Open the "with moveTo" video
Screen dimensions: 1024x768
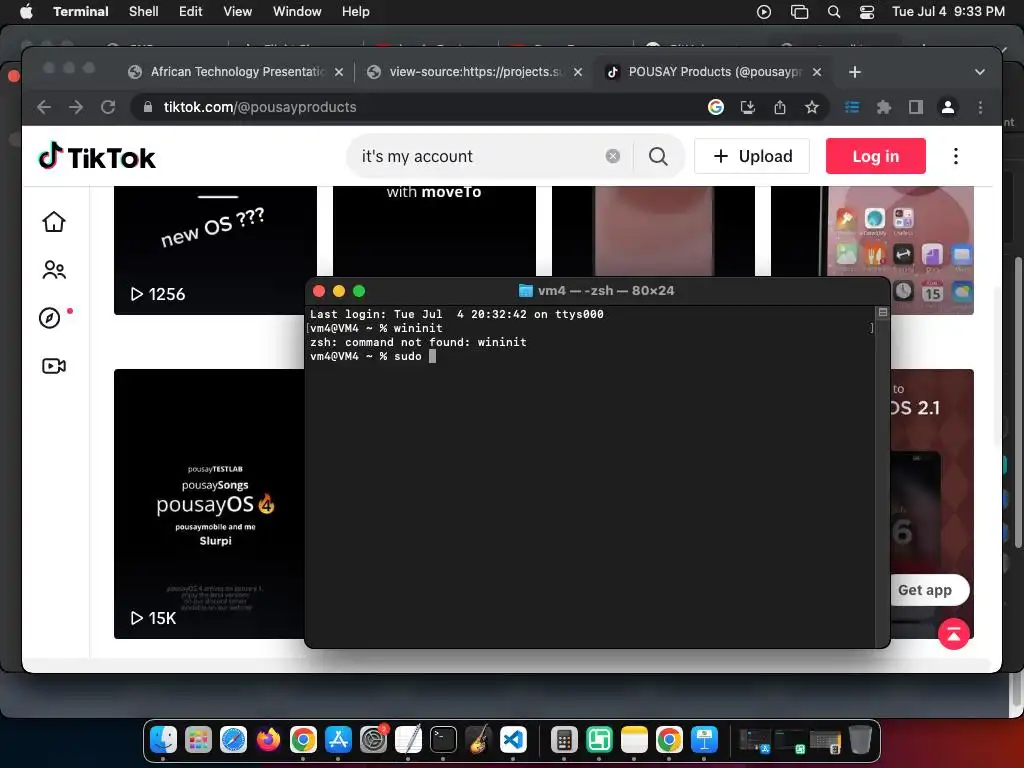[x=434, y=231]
